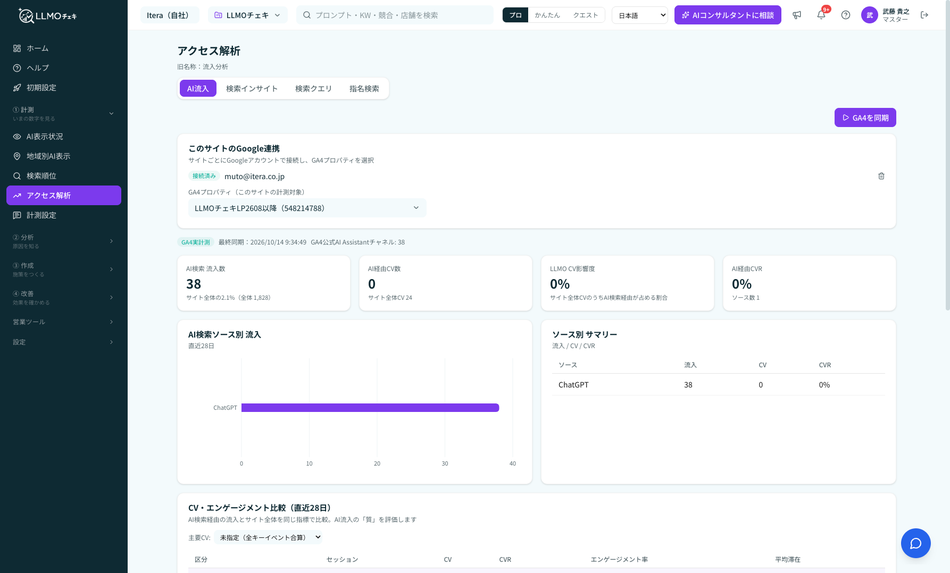Click the ChatGPT purple bar in chart
The width and height of the screenshot is (950, 573).
coord(370,408)
